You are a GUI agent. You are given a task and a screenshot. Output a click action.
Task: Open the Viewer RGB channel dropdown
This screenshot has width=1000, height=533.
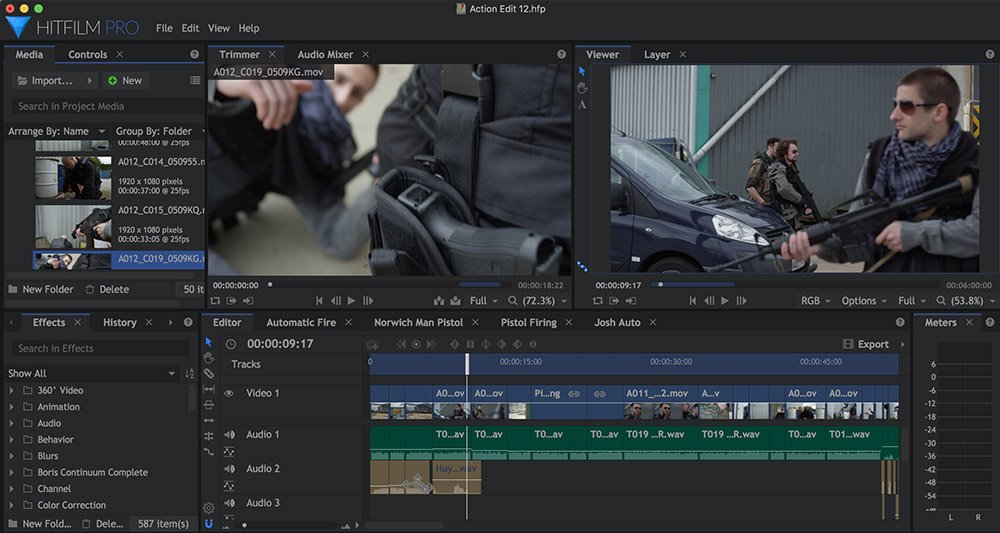[x=815, y=301]
